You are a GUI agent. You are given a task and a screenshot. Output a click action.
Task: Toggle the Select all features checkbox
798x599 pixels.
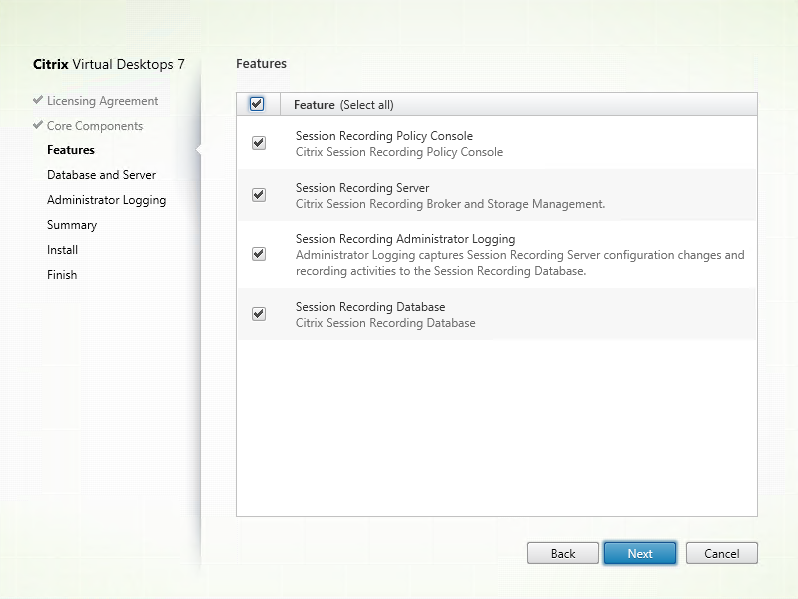click(257, 104)
